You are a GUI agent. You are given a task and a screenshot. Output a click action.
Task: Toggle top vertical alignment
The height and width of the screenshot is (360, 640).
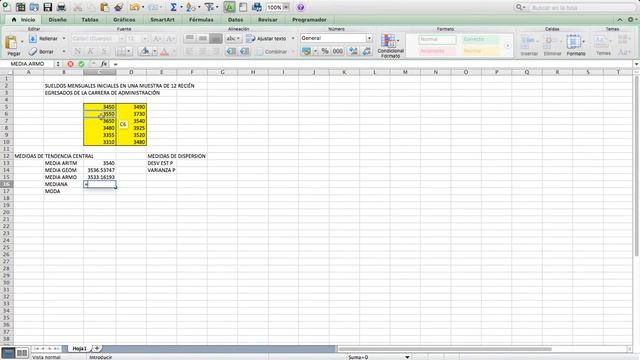[x=190, y=38]
